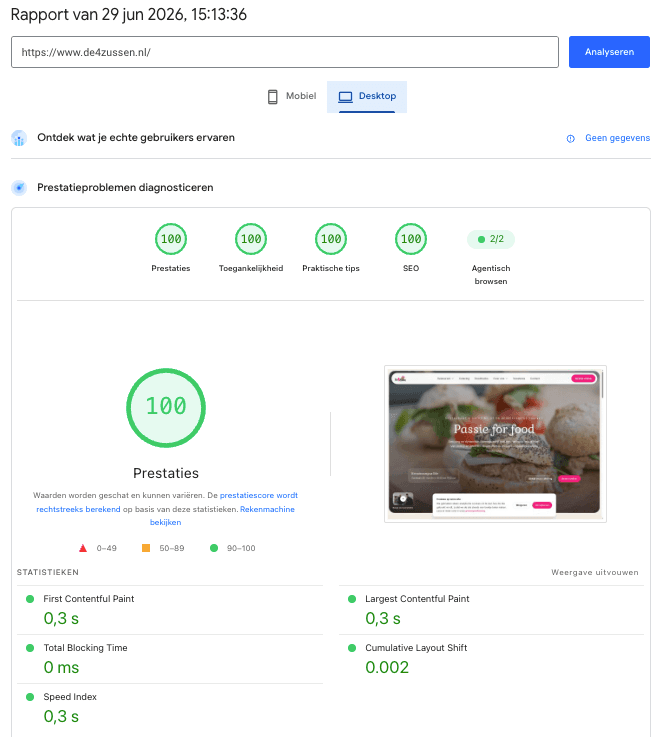Click the Analyseren button
The width and height of the screenshot is (661, 737).
(609, 52)
